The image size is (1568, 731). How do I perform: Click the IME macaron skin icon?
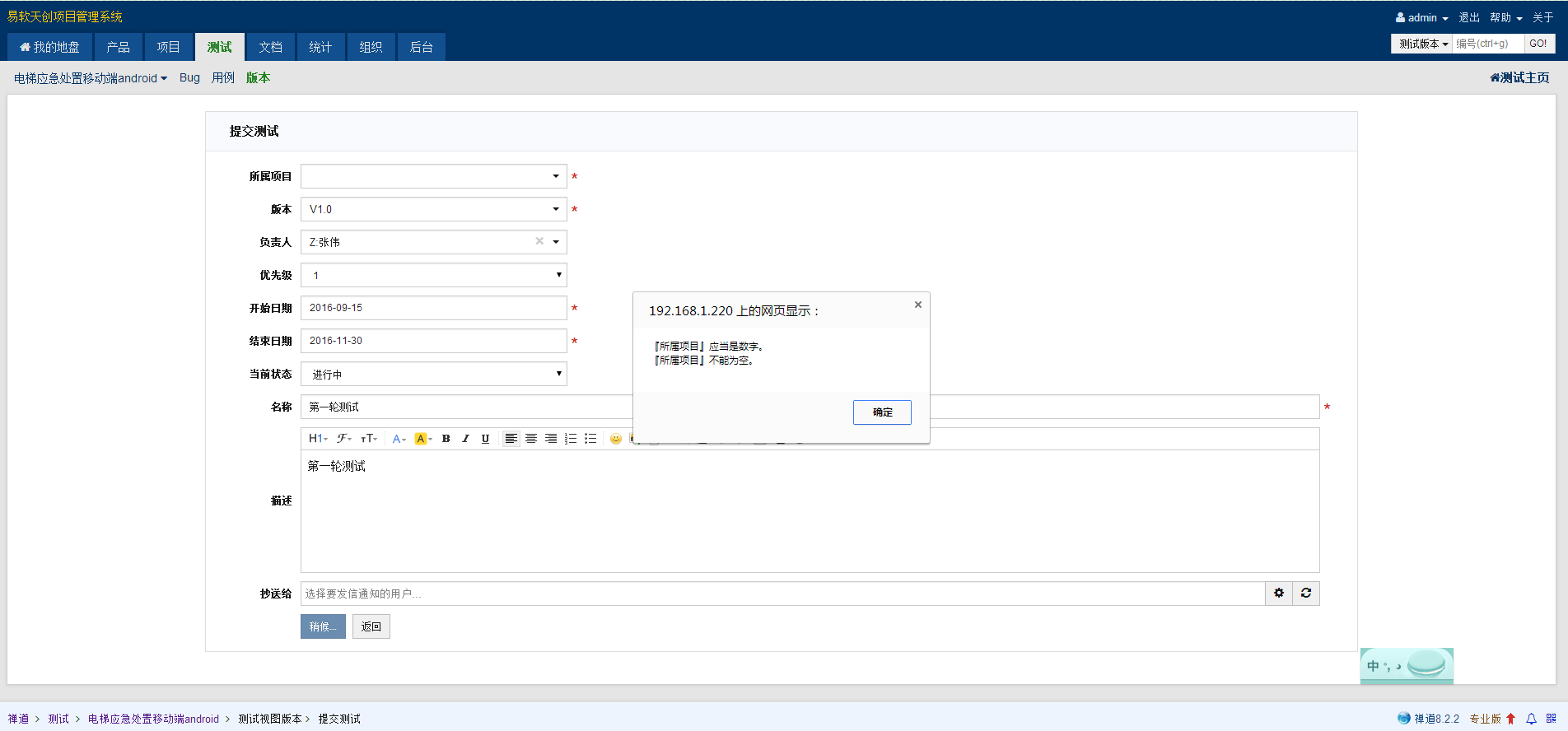pos(1427,663)
